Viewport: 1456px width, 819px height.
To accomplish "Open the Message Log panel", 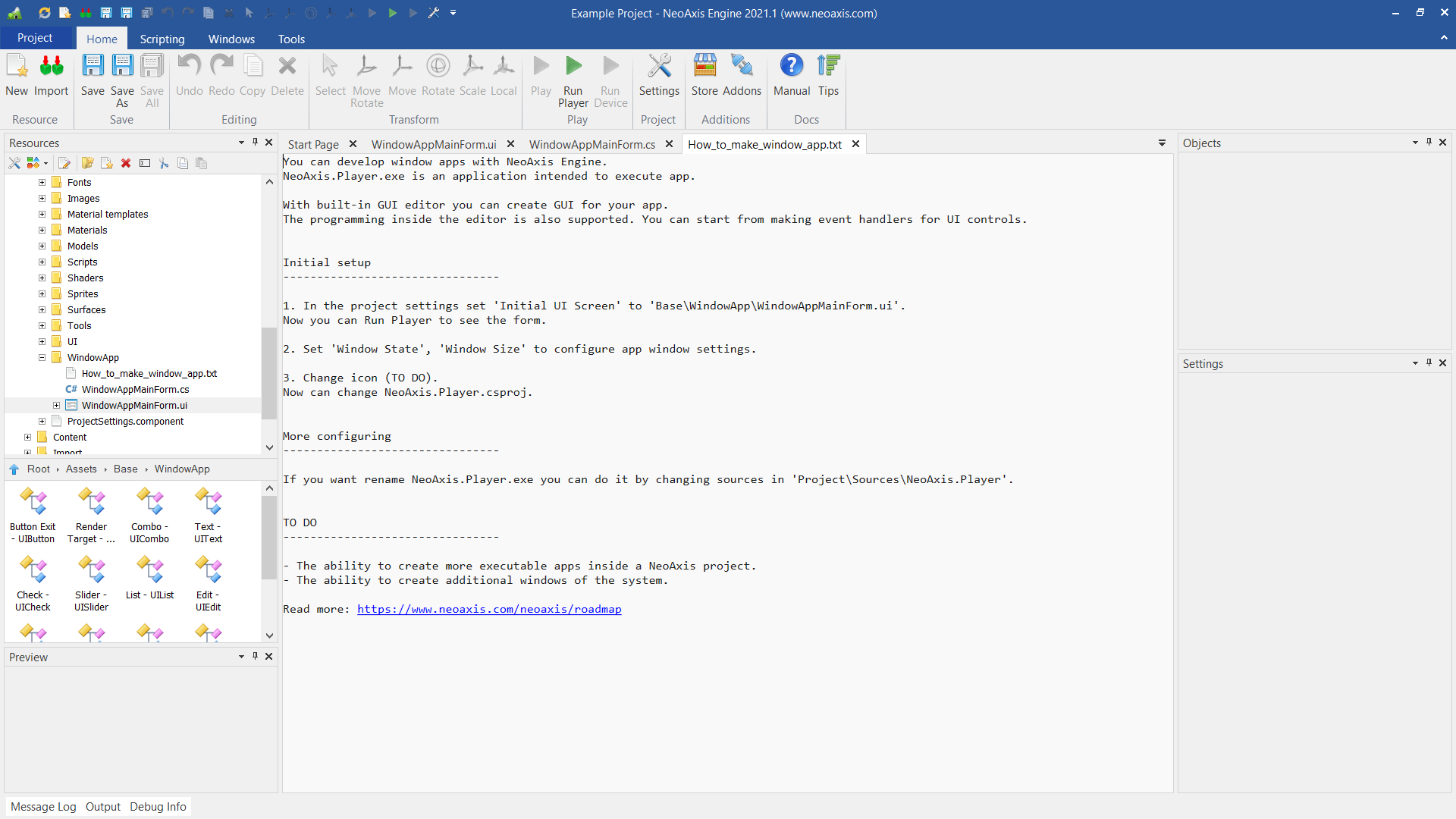I will [x=43, y=806].
